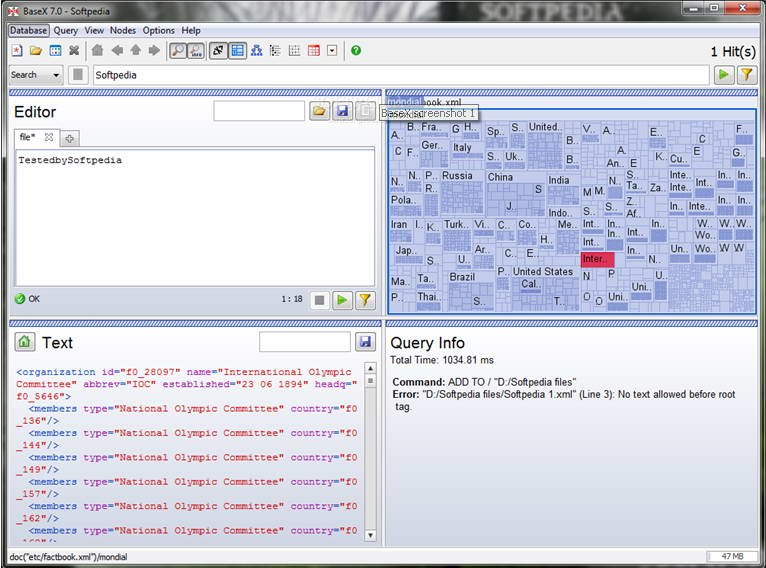Click the 47 MB memory indicator button
Image resolution: width=766 pixels, height=568 pixels.
pyautogui.click(x=733, y=556)
